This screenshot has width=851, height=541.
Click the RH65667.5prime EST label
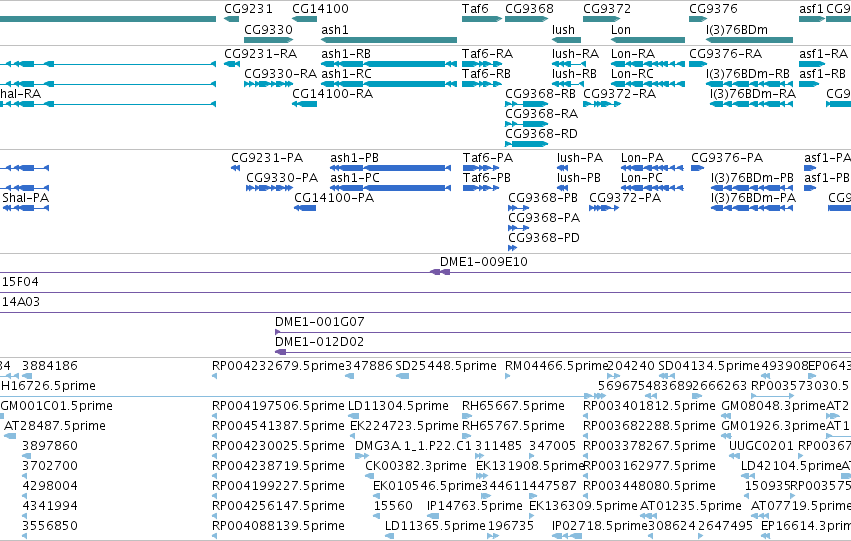[x=513, y=406]
